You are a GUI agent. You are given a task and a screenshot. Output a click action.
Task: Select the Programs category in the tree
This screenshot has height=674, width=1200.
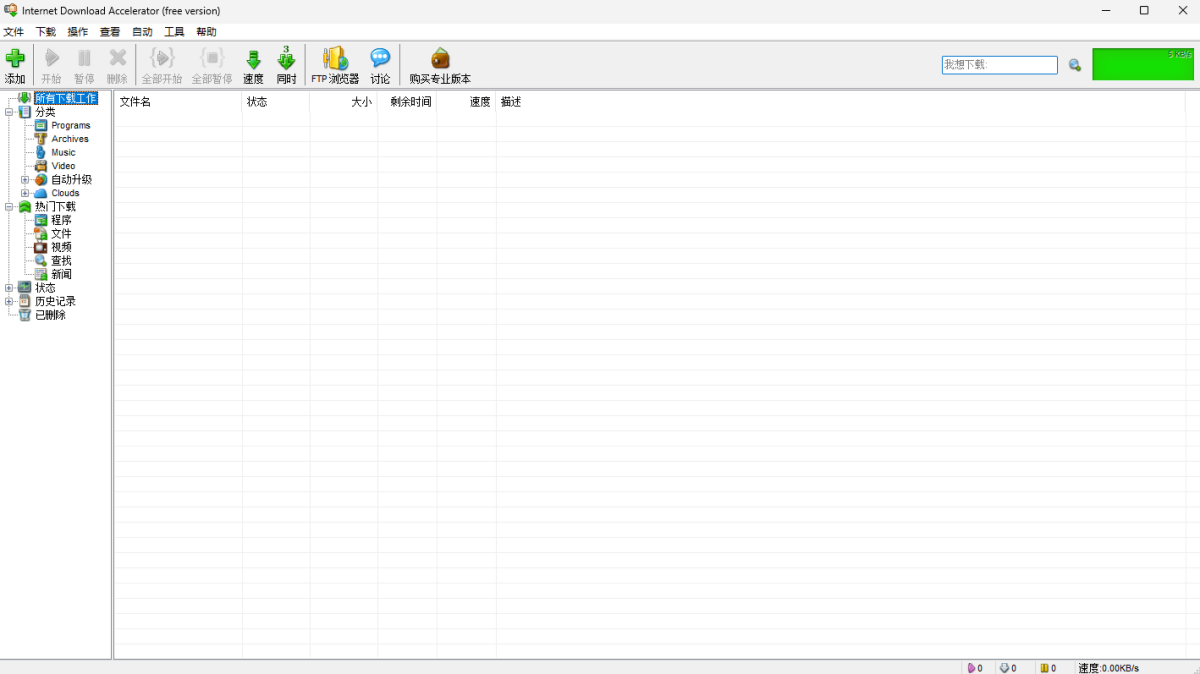point(70,126)
